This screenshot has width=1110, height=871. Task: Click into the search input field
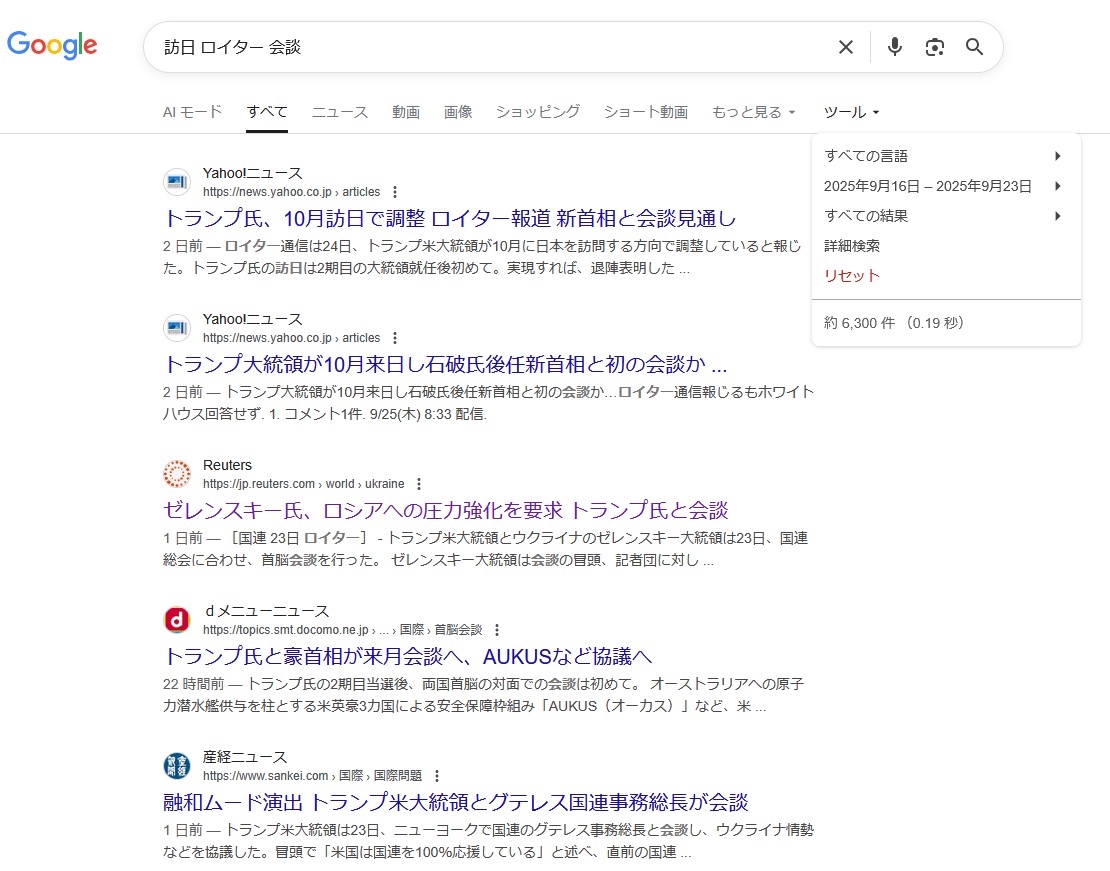click(x=490, y=47)
